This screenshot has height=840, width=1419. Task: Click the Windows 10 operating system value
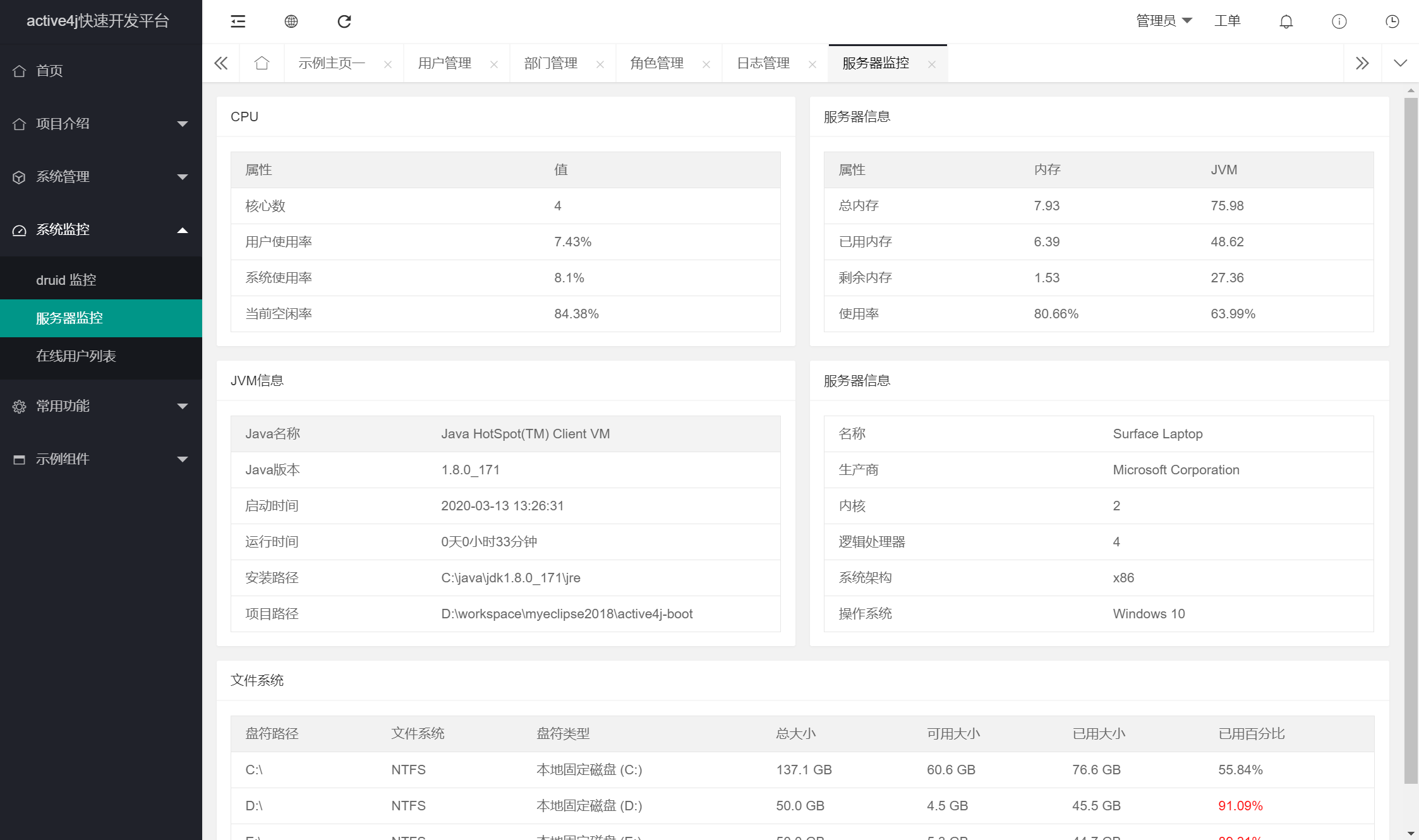pos(1149,614)
